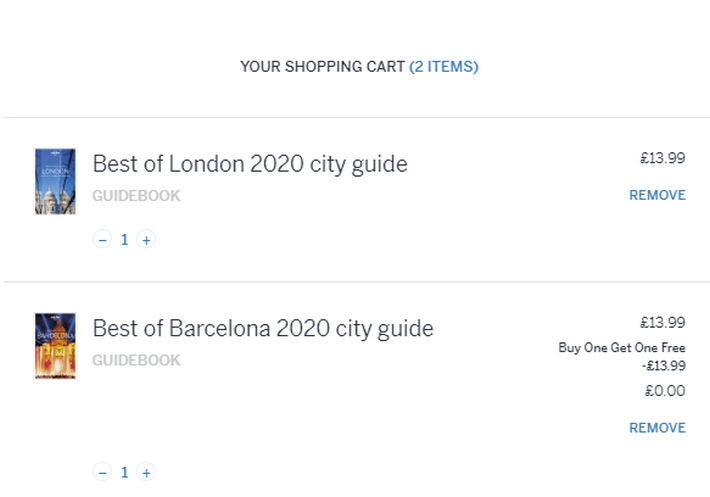The height and width of the screenshot is (497, 710).
Task: Click the £0.00 Barcelona final price
Action: coord(665,391)
